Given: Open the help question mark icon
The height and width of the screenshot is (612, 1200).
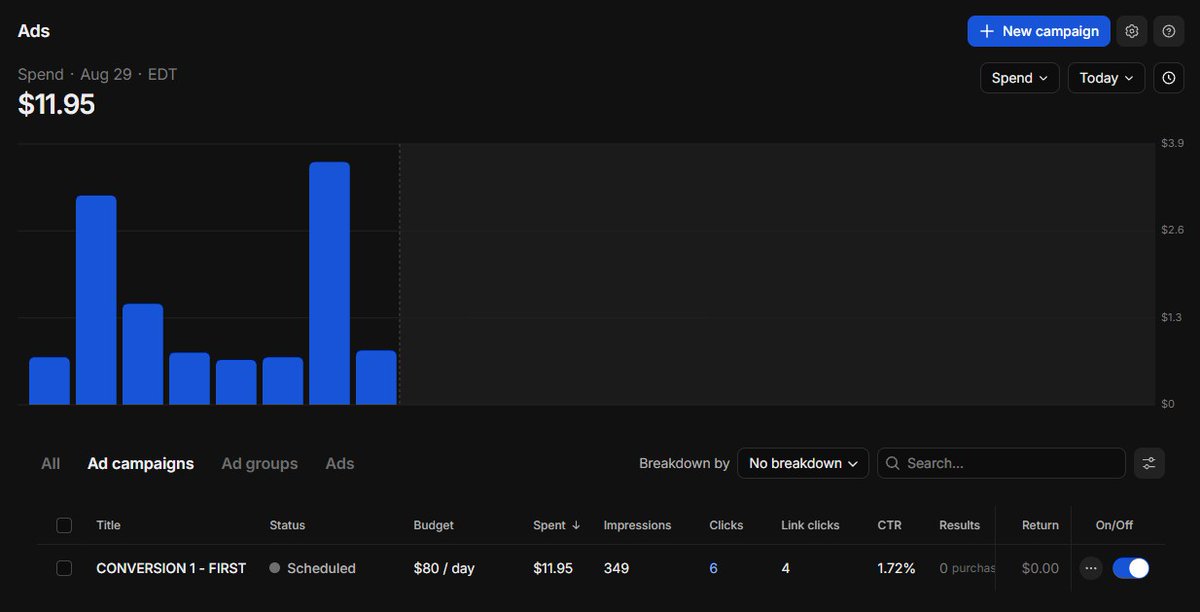Looking at the screenshot, I should click(x=1168, y=31).
